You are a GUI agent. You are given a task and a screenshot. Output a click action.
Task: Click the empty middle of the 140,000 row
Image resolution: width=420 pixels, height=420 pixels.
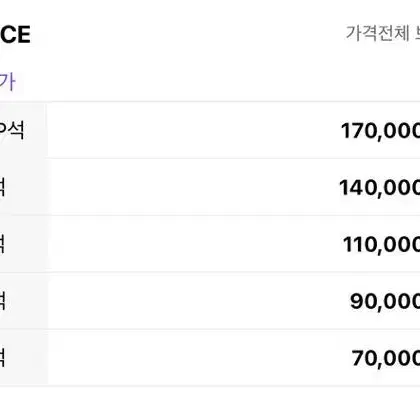coord(193,187)
